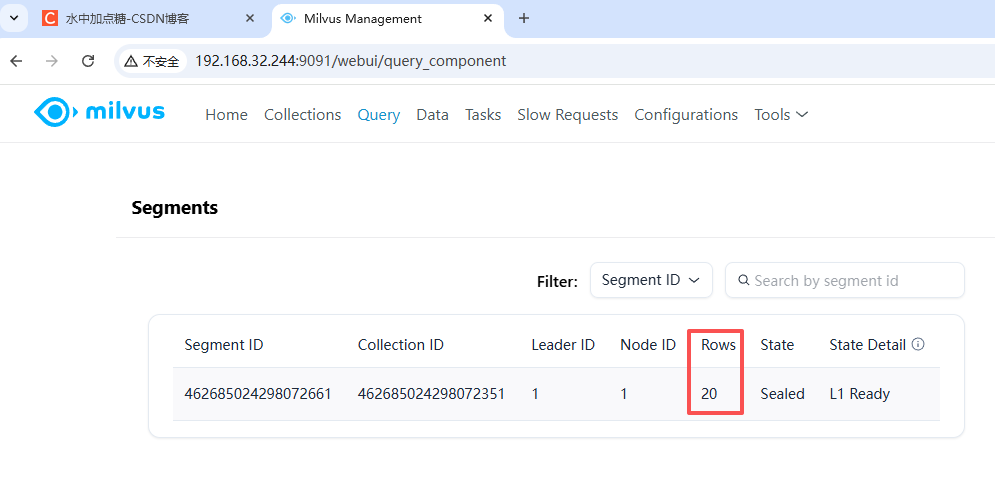
Task: Go back to the previous page
Action: click(16, 61)
